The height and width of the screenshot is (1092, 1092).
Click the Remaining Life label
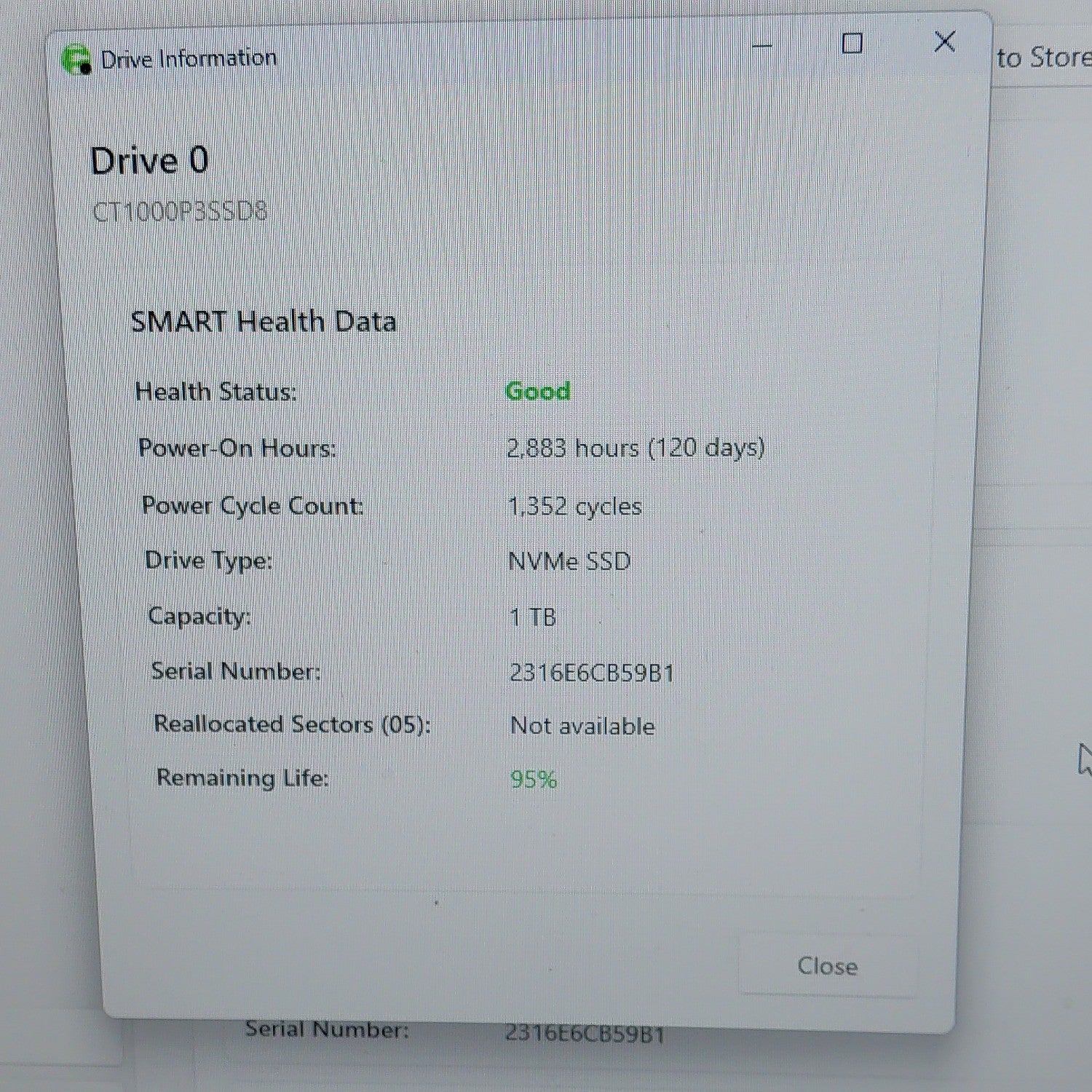(x=243, y=778)
